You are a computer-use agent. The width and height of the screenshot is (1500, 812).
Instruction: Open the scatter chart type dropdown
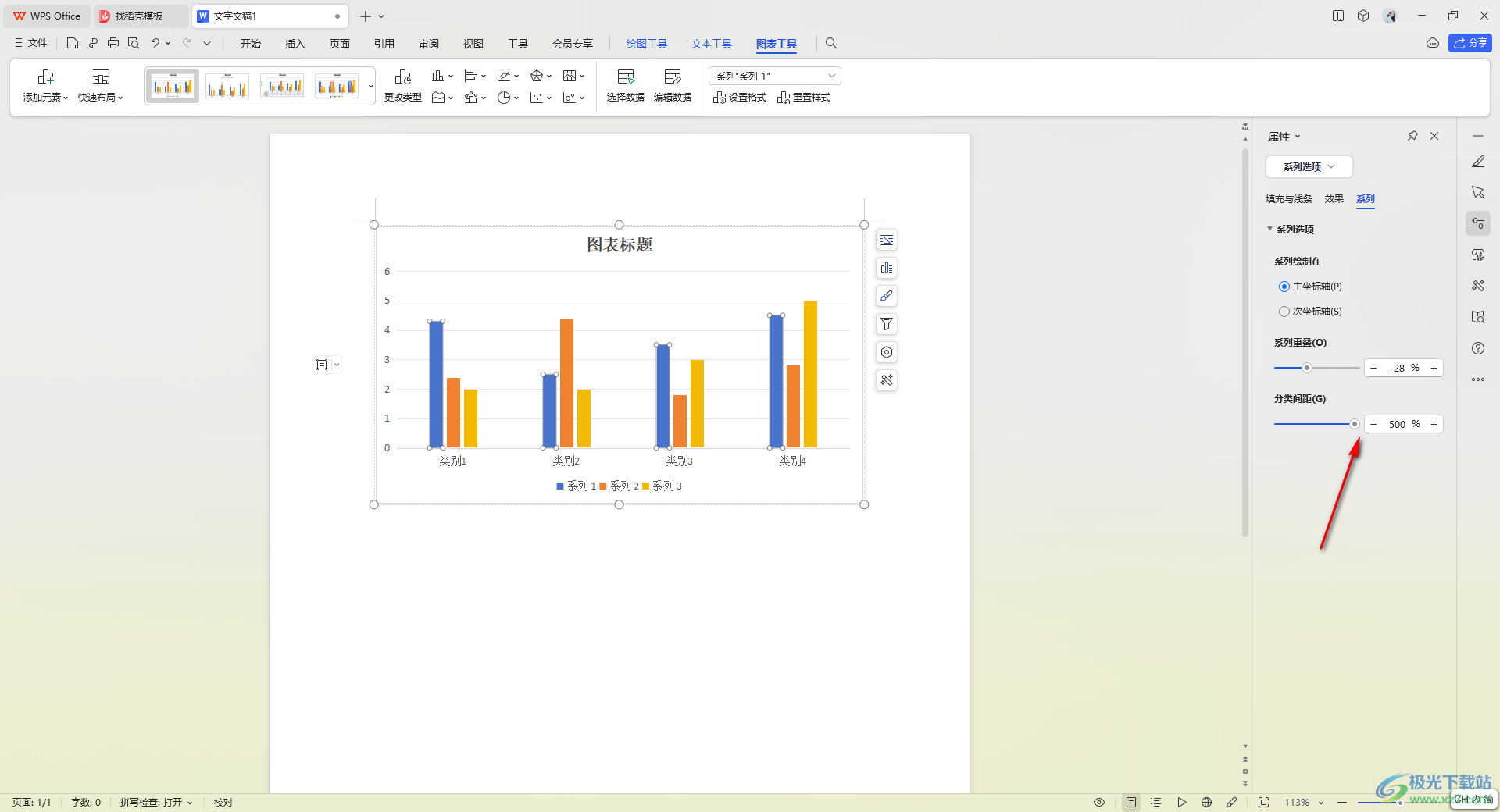pyautogui.click(x=541, y=98)
